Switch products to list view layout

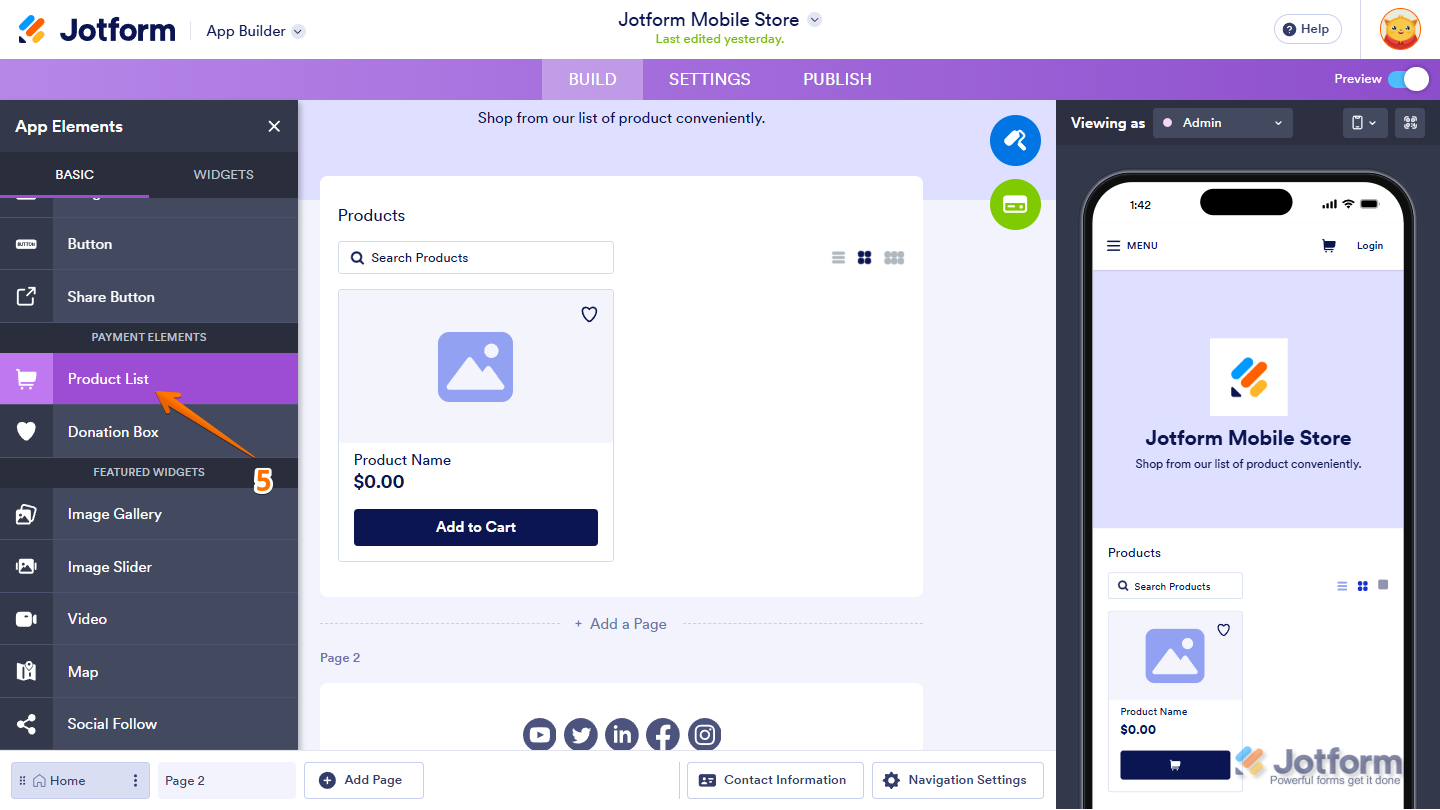[838, 257]
